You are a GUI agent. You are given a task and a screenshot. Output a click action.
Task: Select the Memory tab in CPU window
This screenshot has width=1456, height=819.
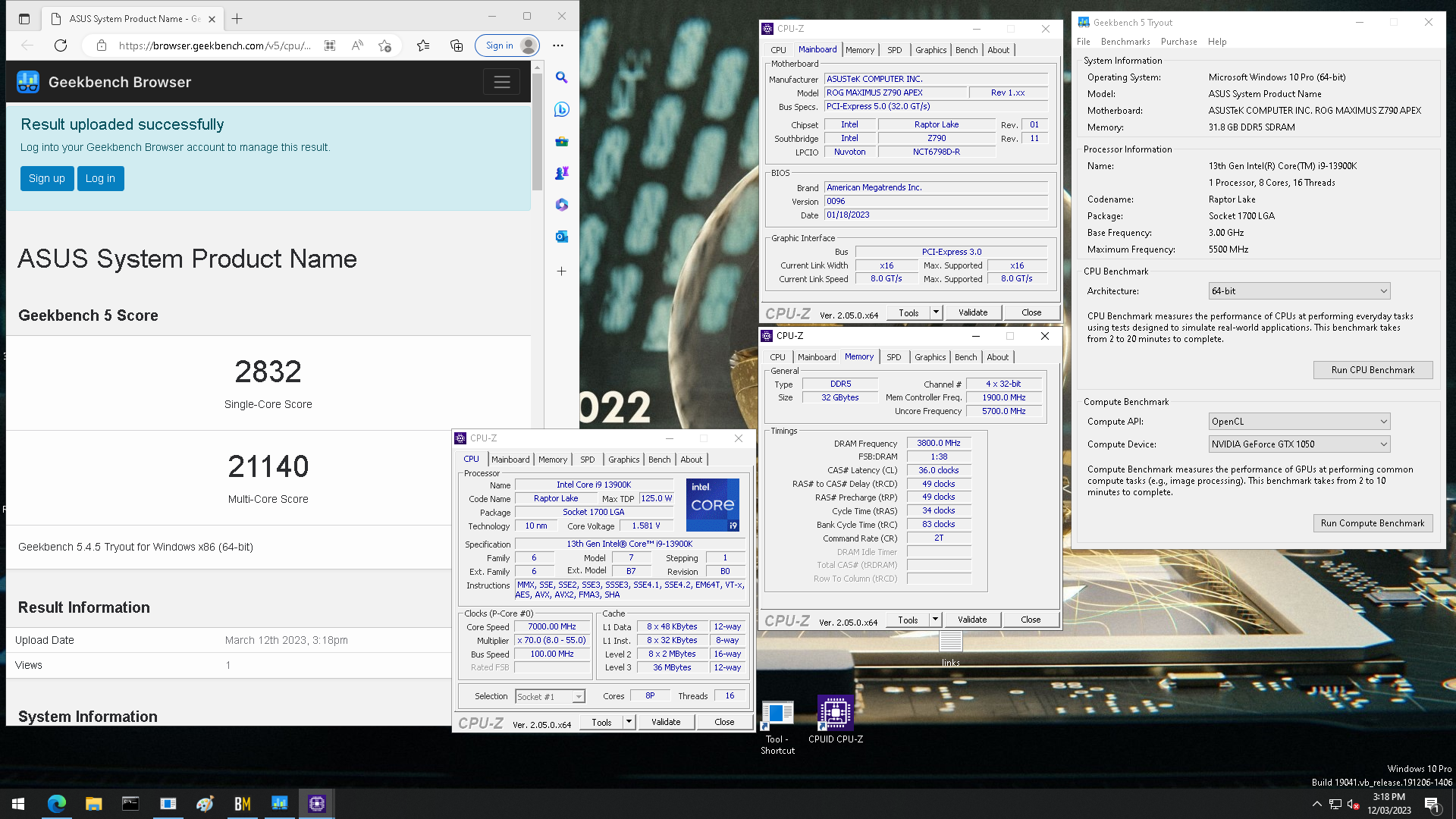(553, 460)
